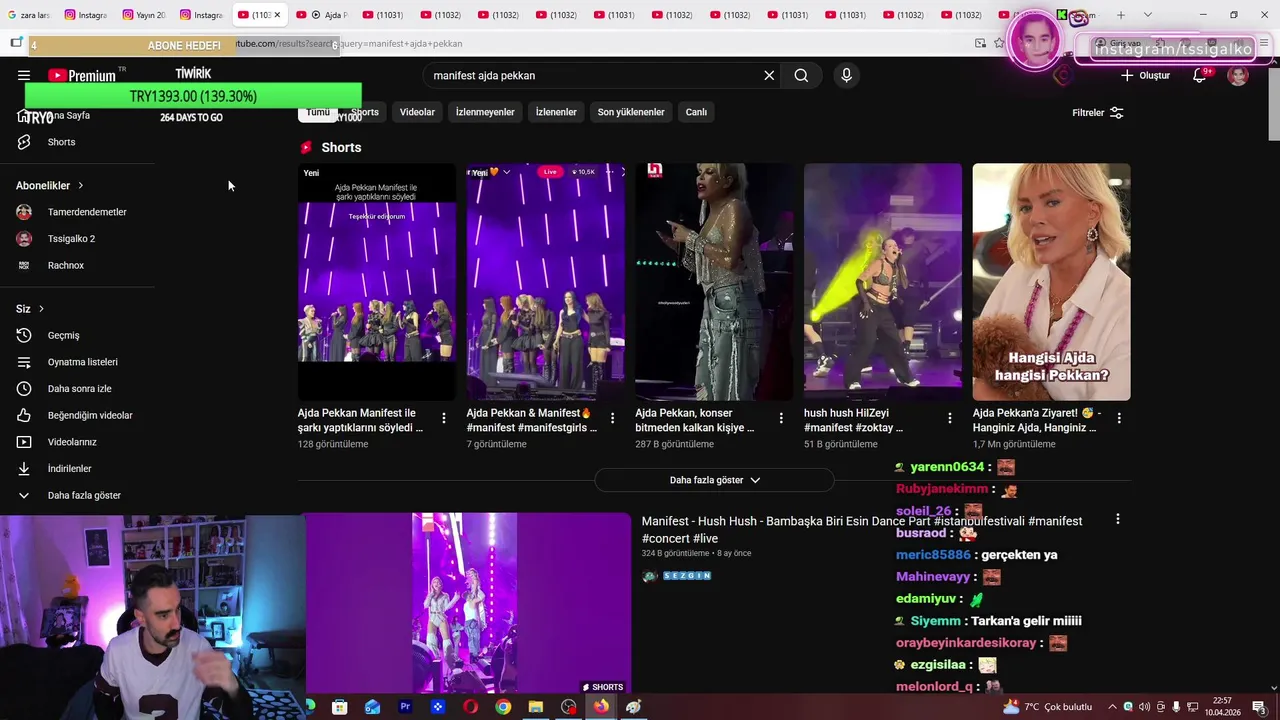Viewport: 1280px width, 720px height.
Task: Open Google Chrome from taskbar
Action: [x=503, y=707]
